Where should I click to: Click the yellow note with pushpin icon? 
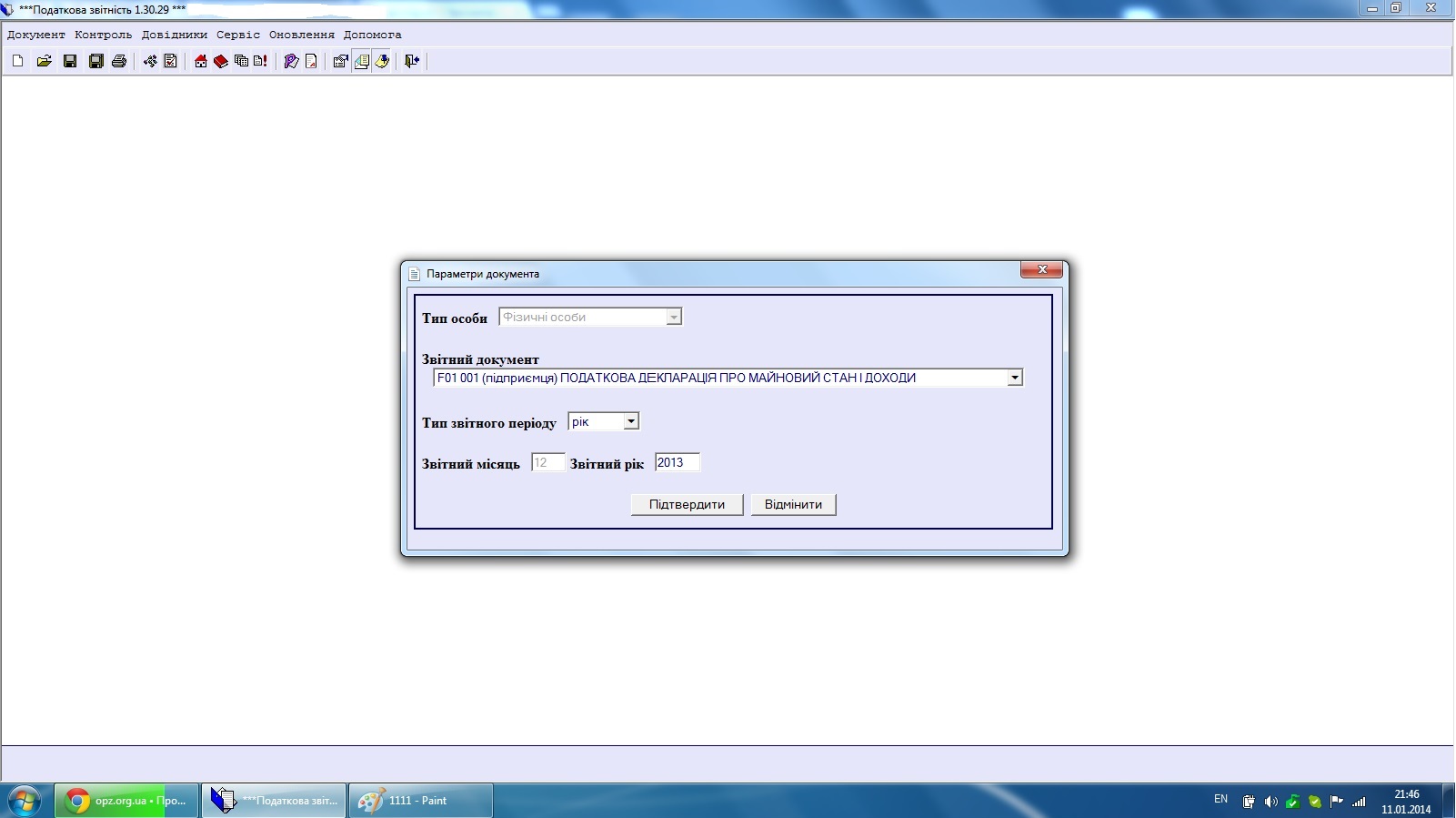pyautogui.click(x=382, y=61)
